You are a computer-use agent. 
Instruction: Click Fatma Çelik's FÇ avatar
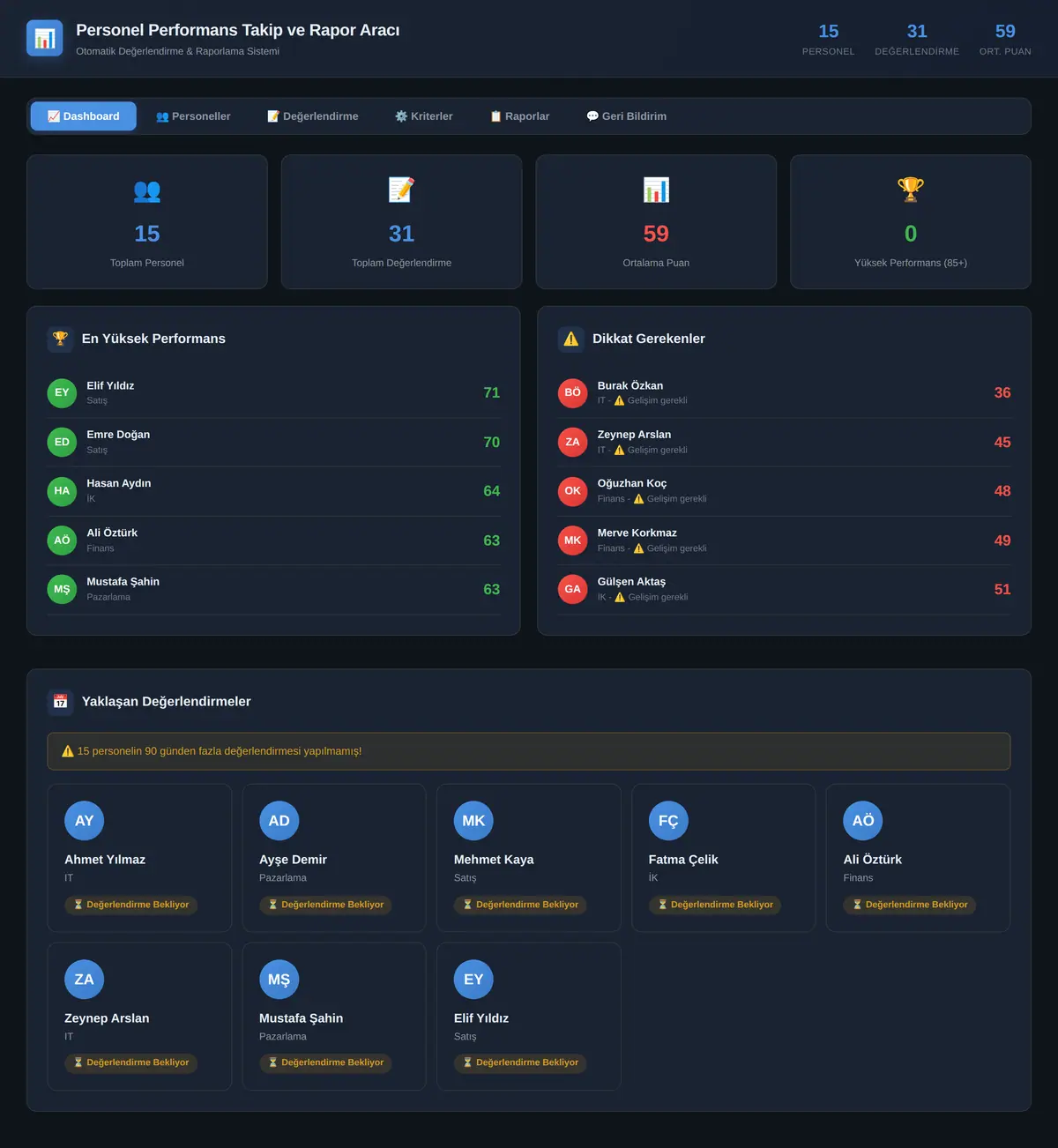(x=668, y=821)
